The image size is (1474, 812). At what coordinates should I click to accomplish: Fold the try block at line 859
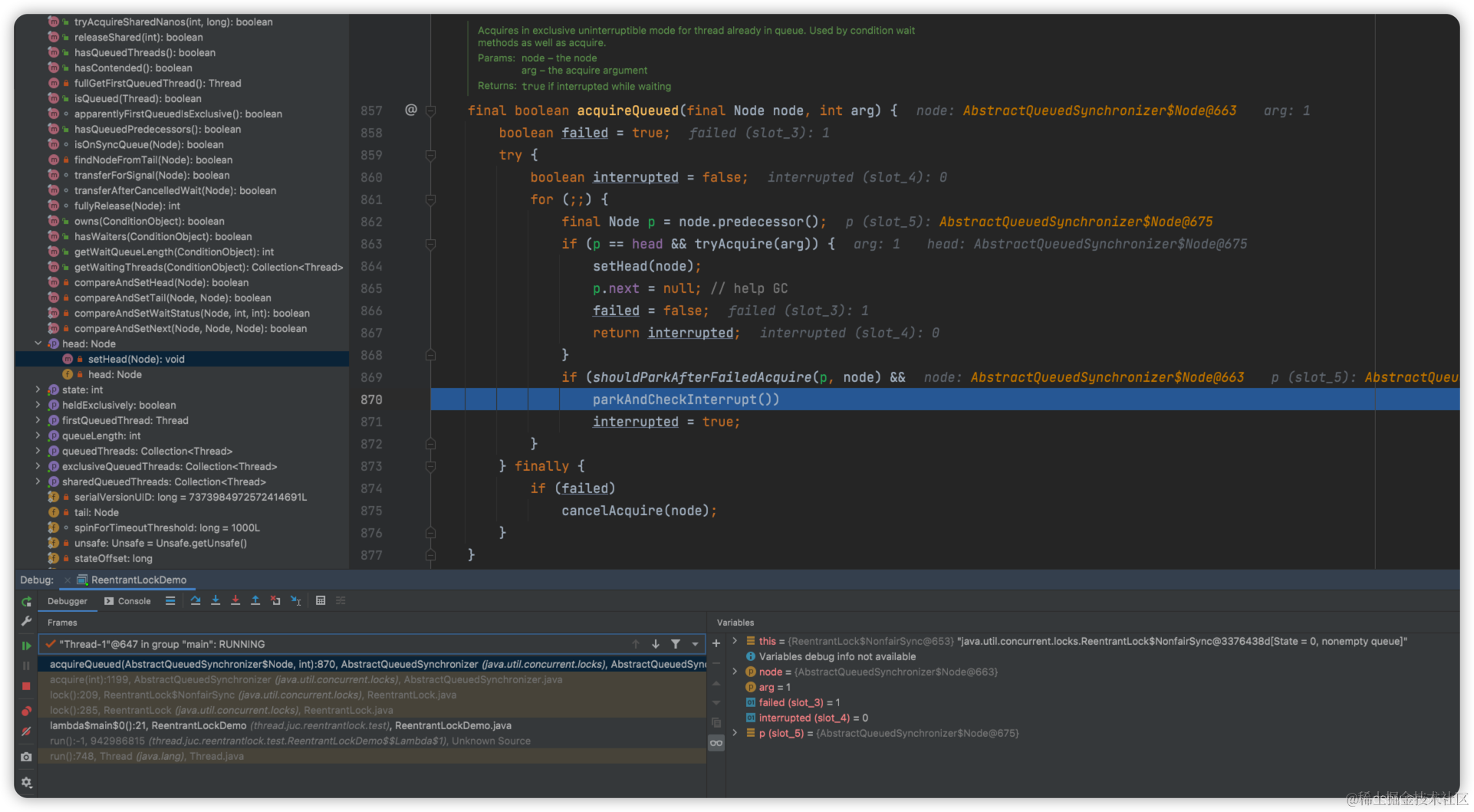[431, 155]
